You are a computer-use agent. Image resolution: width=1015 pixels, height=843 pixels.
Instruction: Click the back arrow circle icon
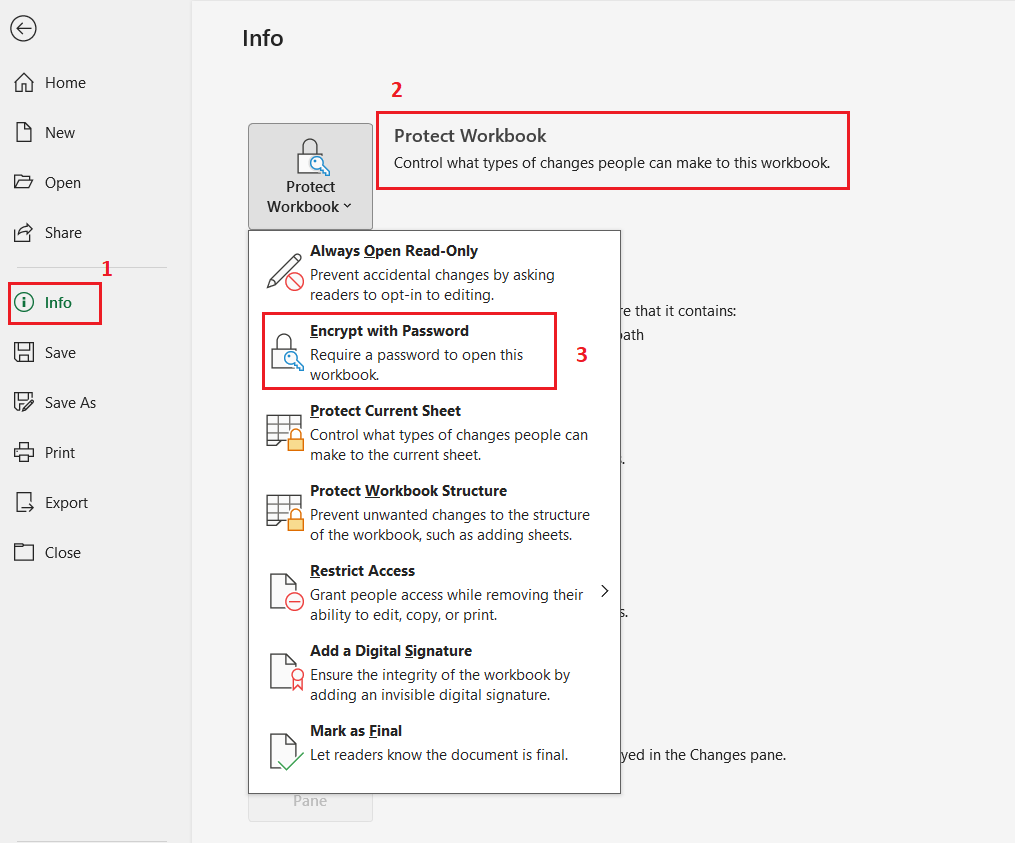[23, 29]
